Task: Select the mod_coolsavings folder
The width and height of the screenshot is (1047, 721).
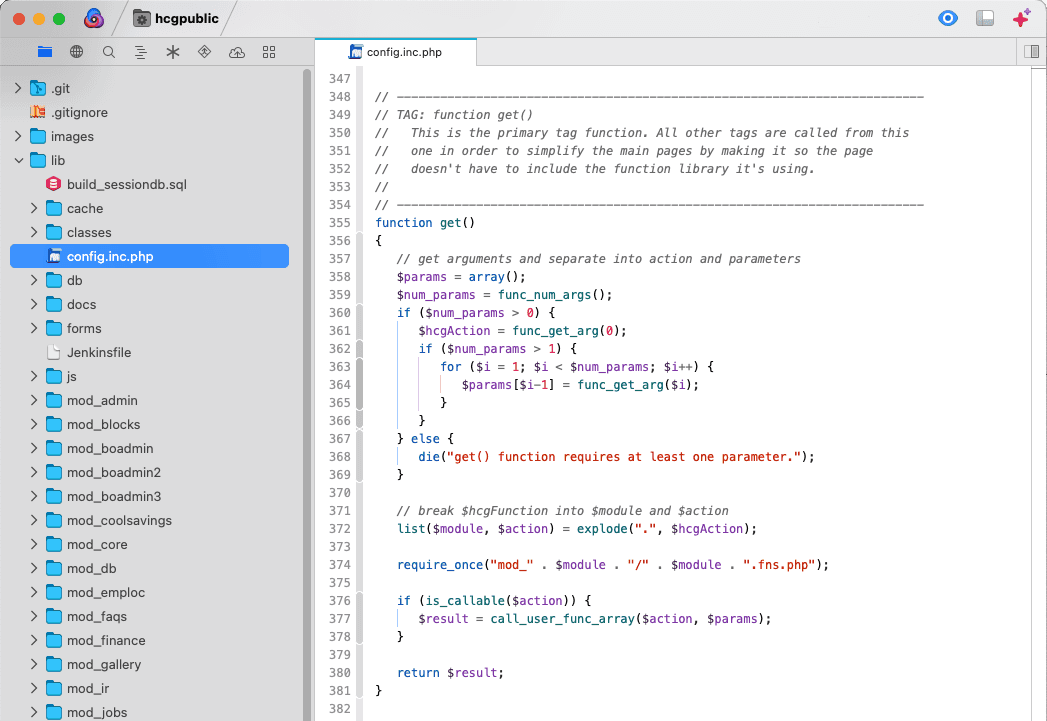Action: [120, 521]
